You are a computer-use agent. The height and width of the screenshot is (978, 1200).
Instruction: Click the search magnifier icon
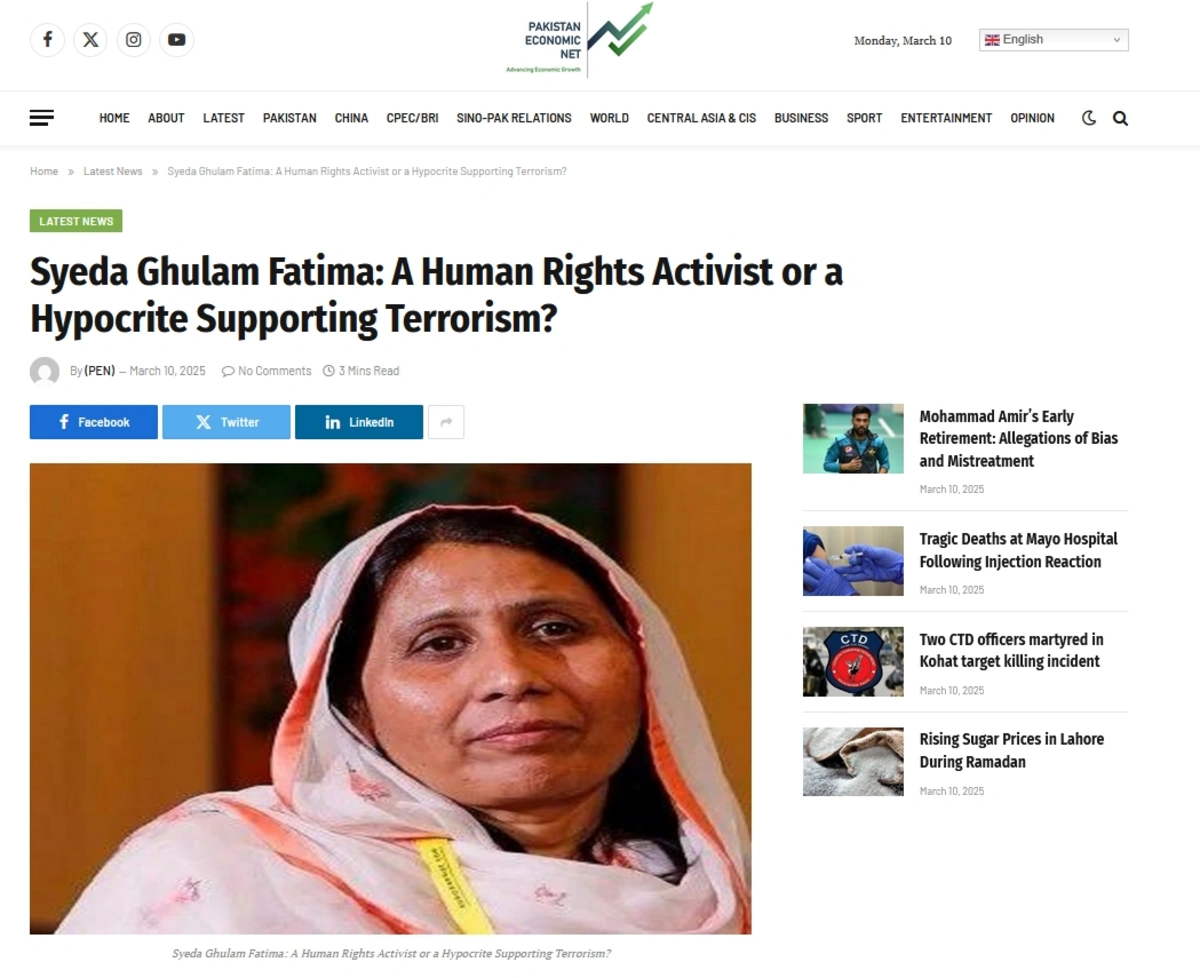pyautogui.click(x=1120, y=118)
